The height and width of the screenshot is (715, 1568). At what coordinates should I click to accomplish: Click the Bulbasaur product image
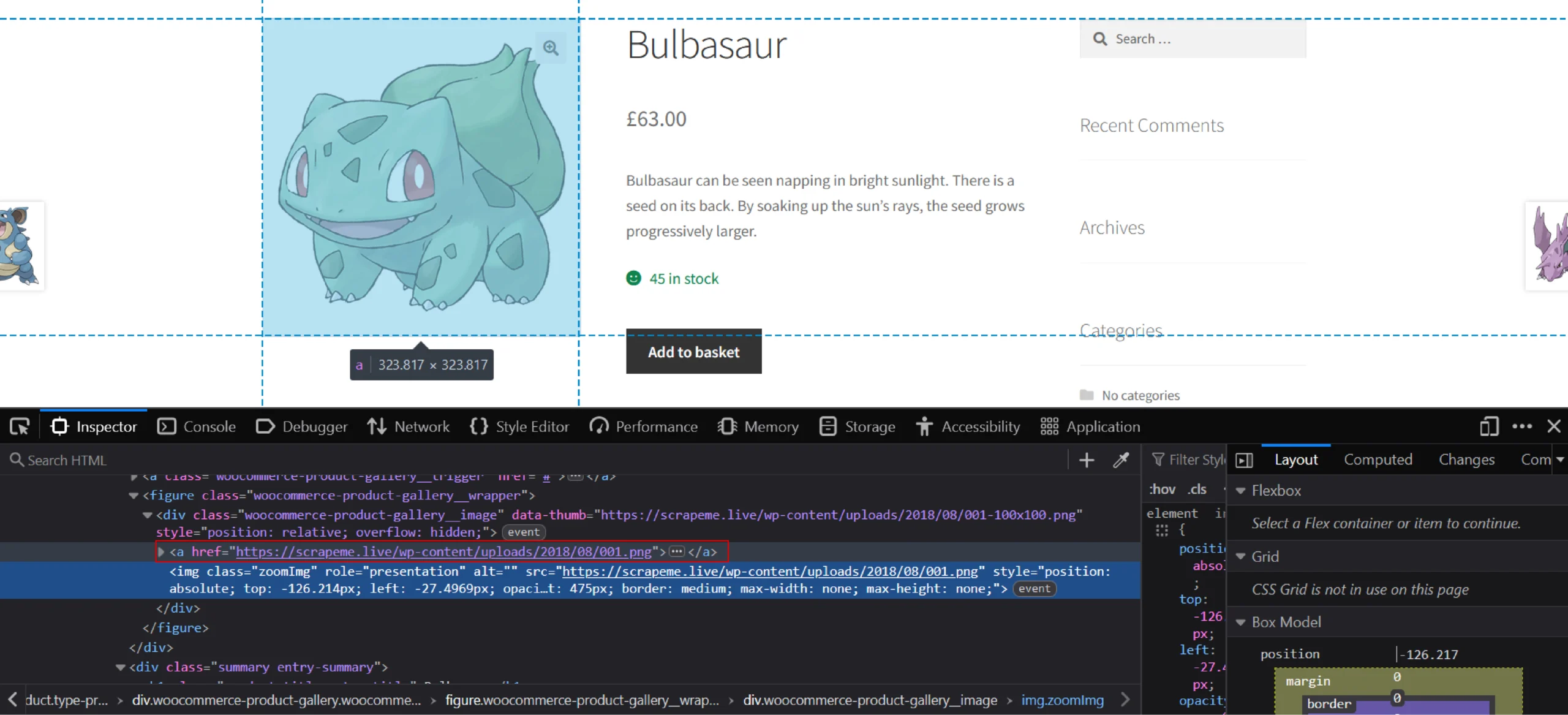point(420,178)
